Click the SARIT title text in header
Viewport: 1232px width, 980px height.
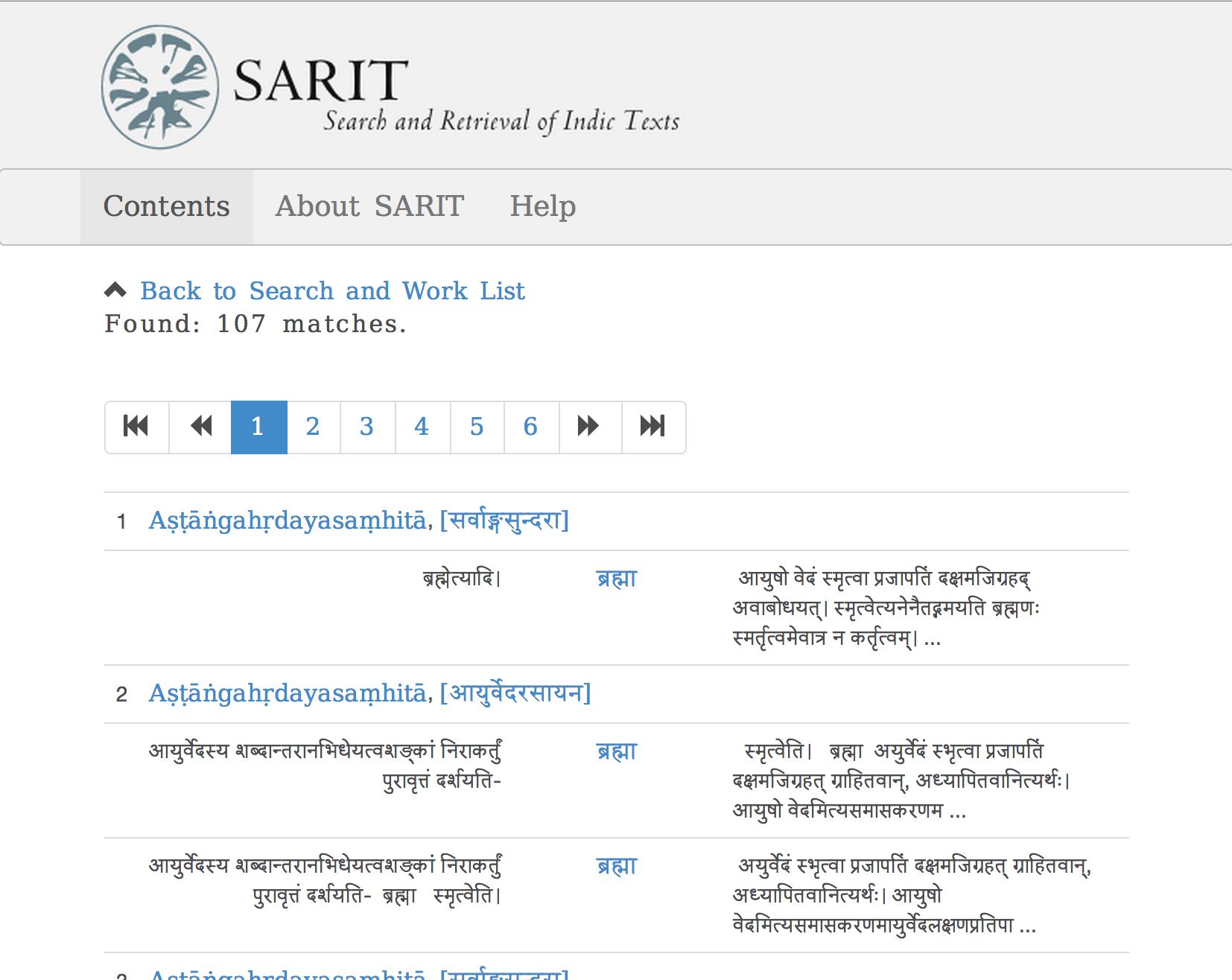(320, 80)
